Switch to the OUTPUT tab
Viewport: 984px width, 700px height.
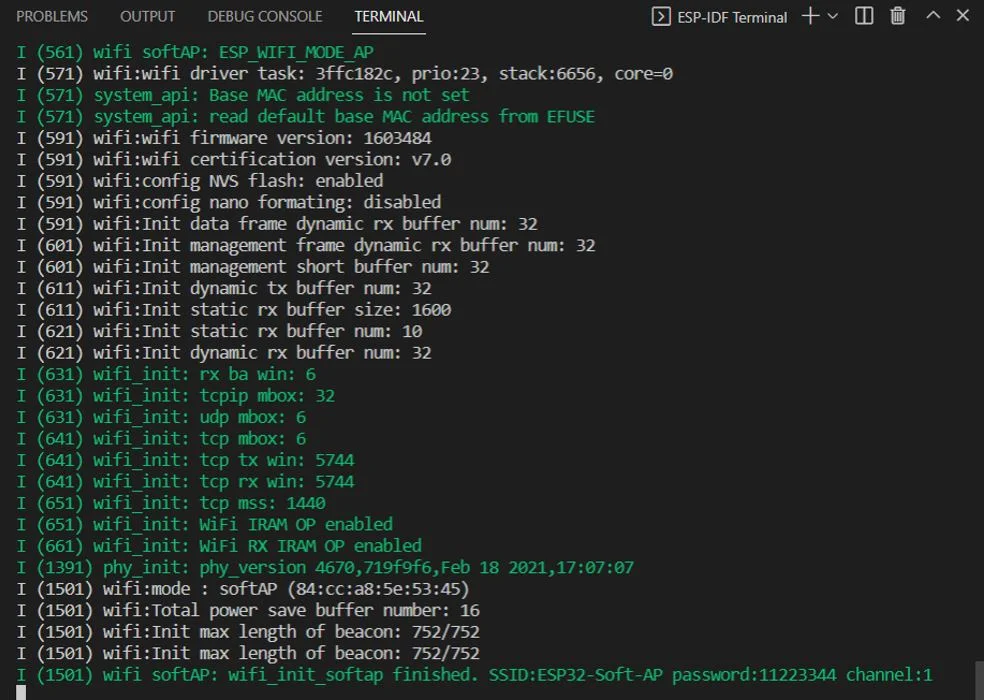click(x=147, y=16)
